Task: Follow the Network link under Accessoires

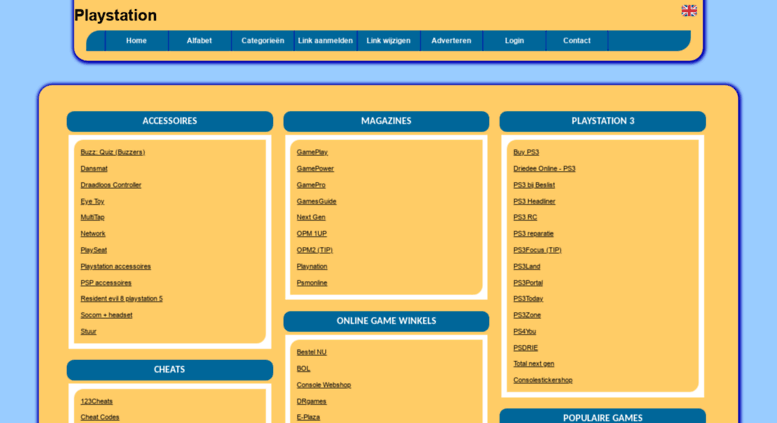Action: click(x=93, y=233)
